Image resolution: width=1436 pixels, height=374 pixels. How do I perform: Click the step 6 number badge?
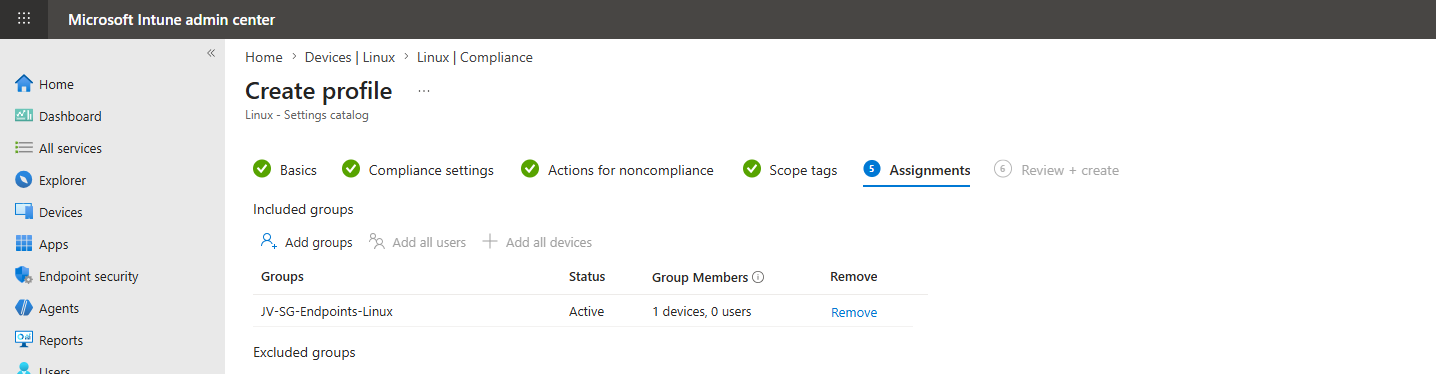[1003, 169]
